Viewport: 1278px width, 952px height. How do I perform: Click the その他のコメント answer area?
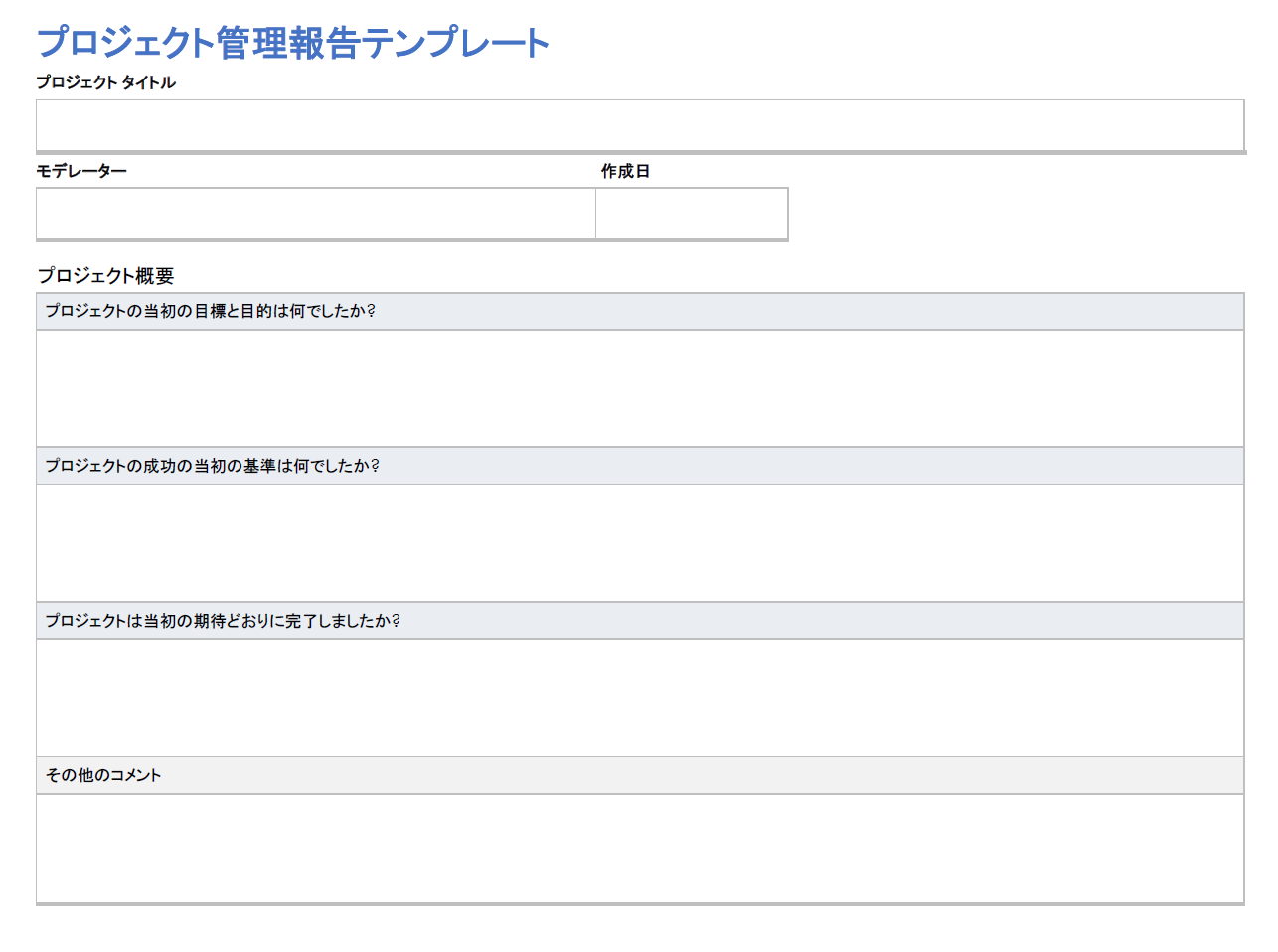[640, 849]
